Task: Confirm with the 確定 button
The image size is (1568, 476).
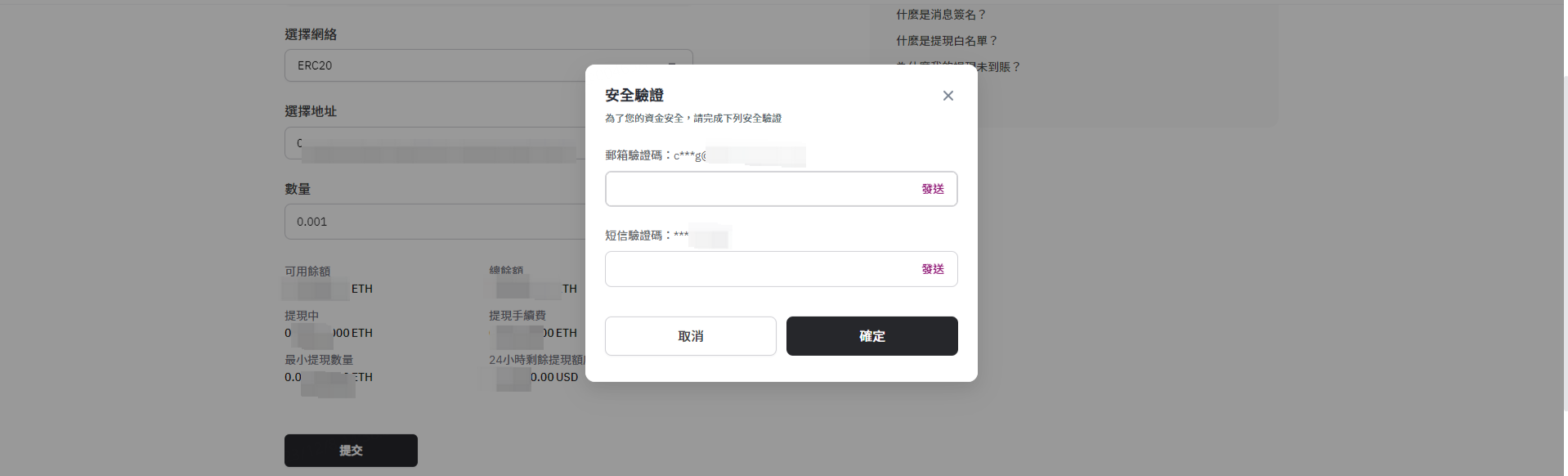Action: pyautogui.click(x=871, y=336)
